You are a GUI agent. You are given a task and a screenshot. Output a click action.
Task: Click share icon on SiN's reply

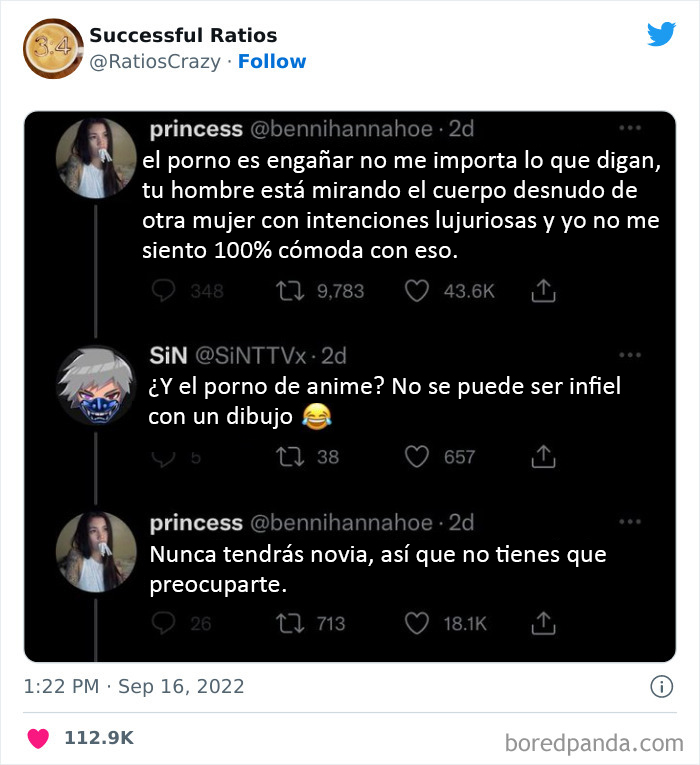tap(543, 457)
